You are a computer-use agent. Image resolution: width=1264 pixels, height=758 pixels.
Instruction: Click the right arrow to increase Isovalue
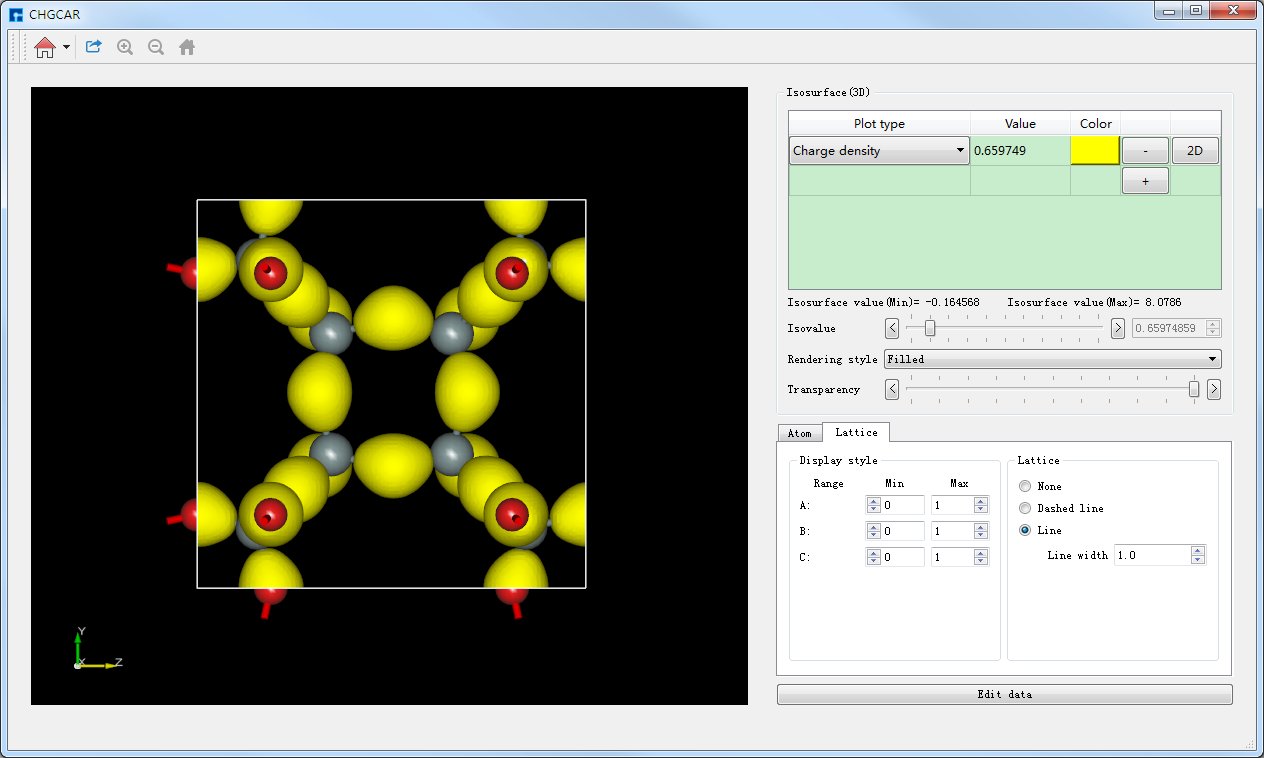tap(1117, 327)
